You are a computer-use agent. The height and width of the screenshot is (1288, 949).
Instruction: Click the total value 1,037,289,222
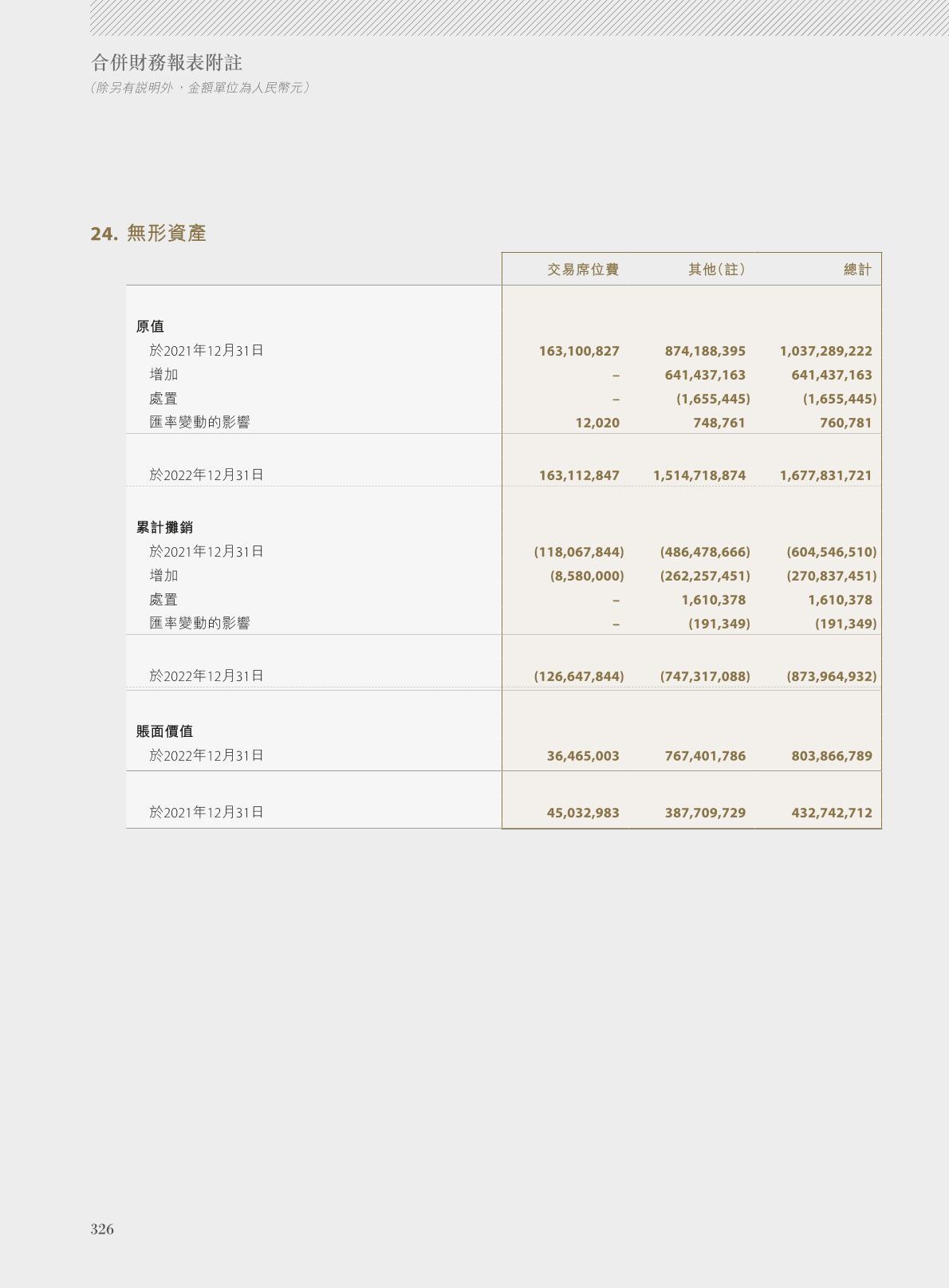coord(825,351)
